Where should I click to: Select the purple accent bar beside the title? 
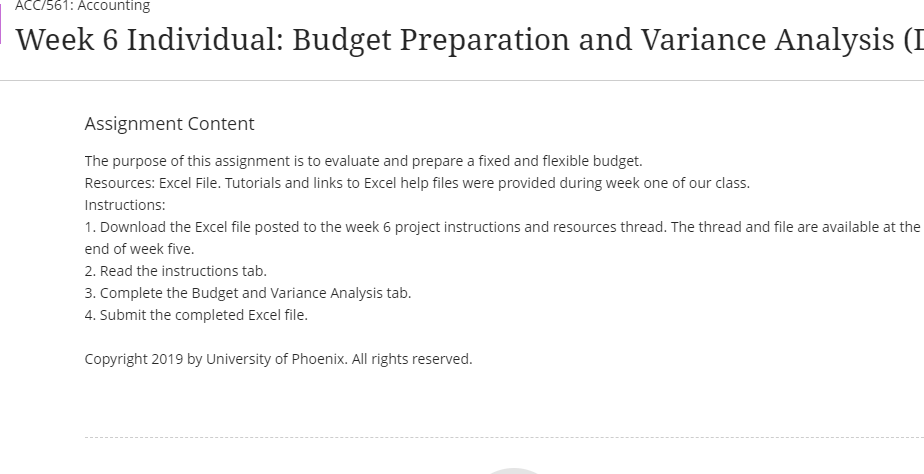pos(1,24)
